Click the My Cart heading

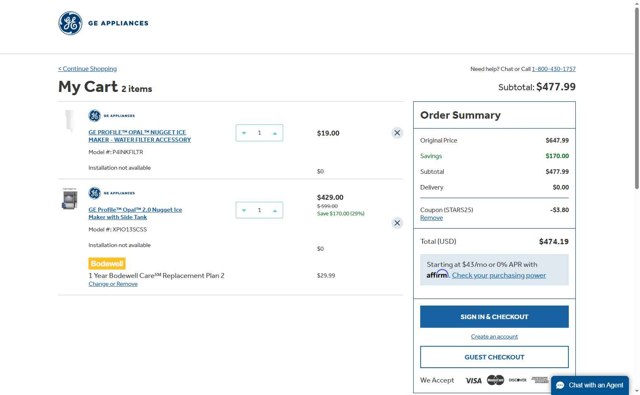tap(88, 87)
